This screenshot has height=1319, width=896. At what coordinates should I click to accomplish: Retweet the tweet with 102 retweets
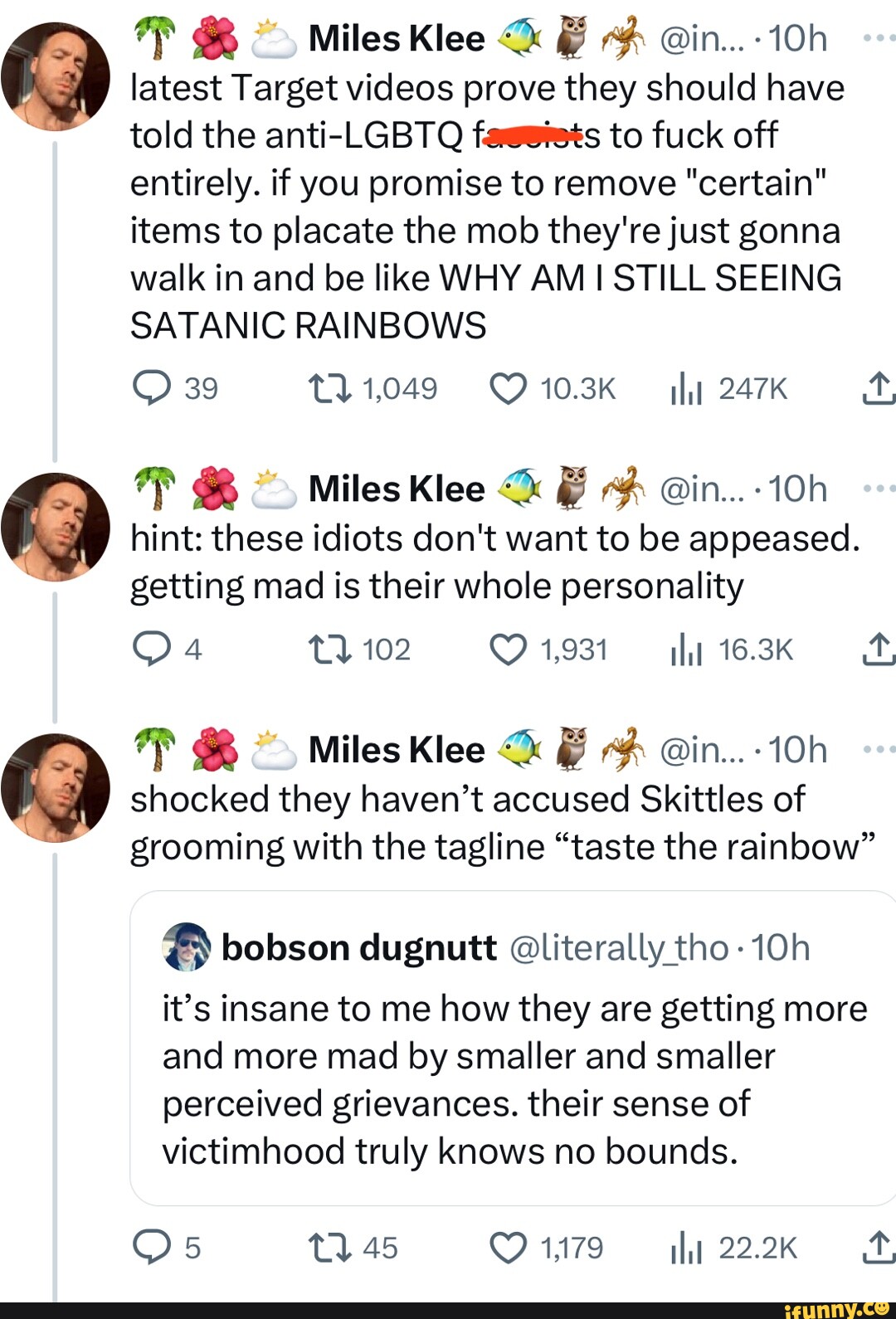(329, 650)
